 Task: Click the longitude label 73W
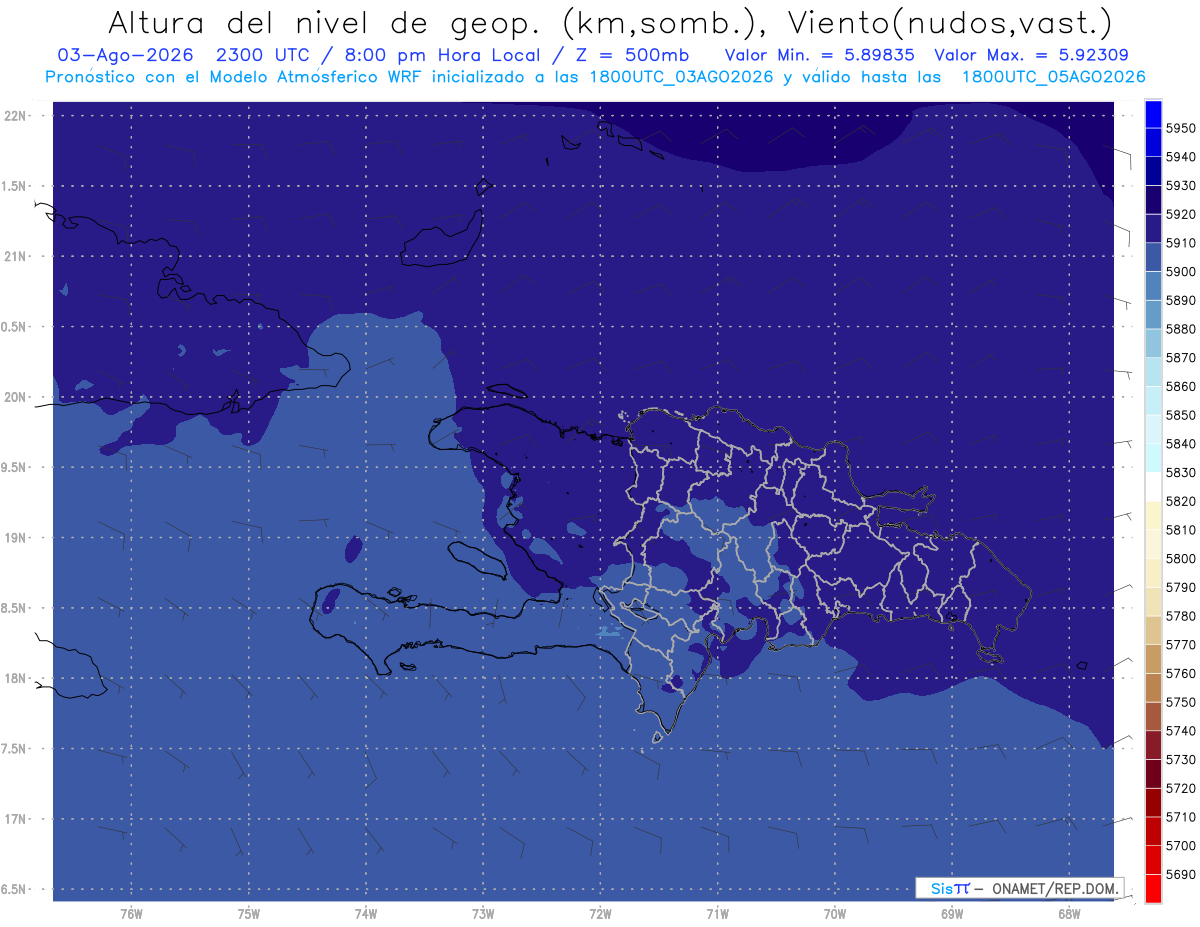tap(483, 914)
